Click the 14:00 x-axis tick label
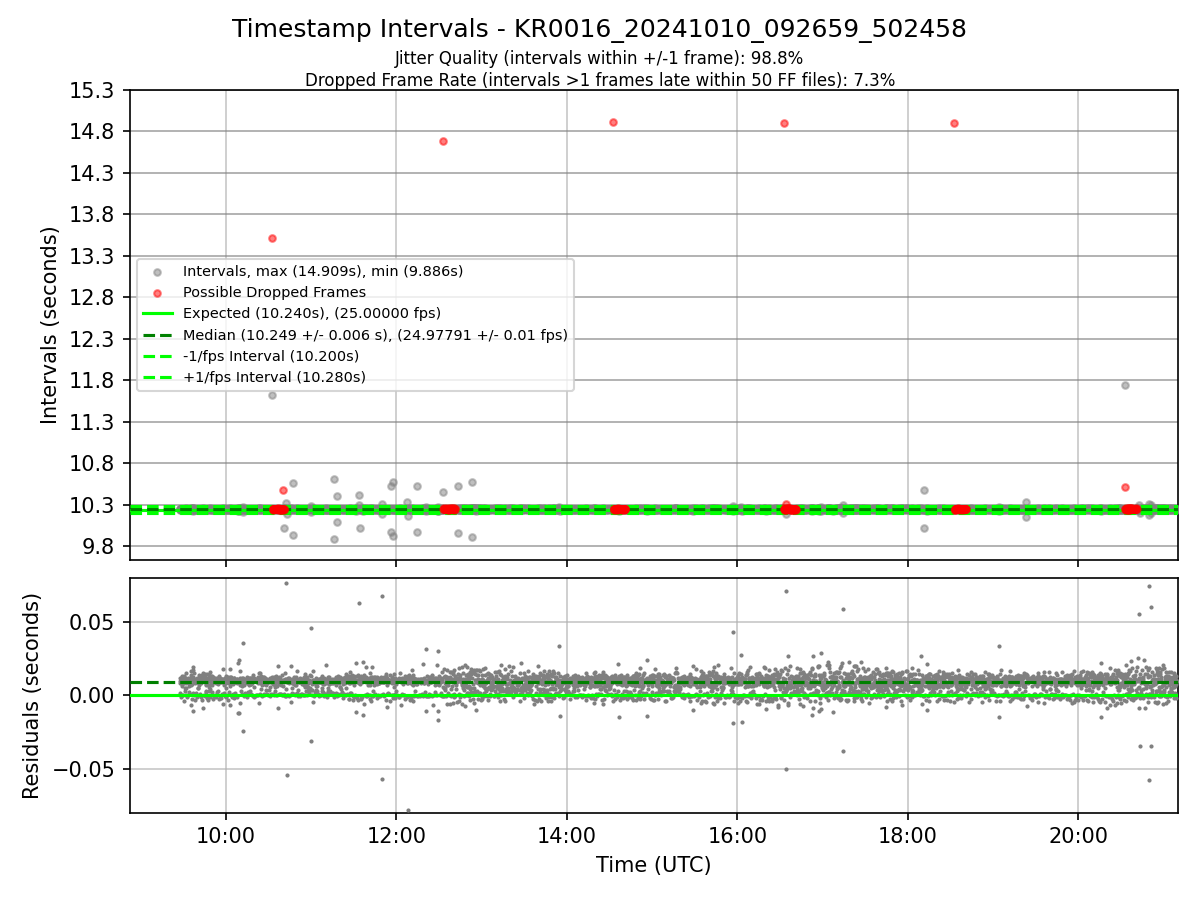The width and height of the screenshot is (1200, 900). 567,835
